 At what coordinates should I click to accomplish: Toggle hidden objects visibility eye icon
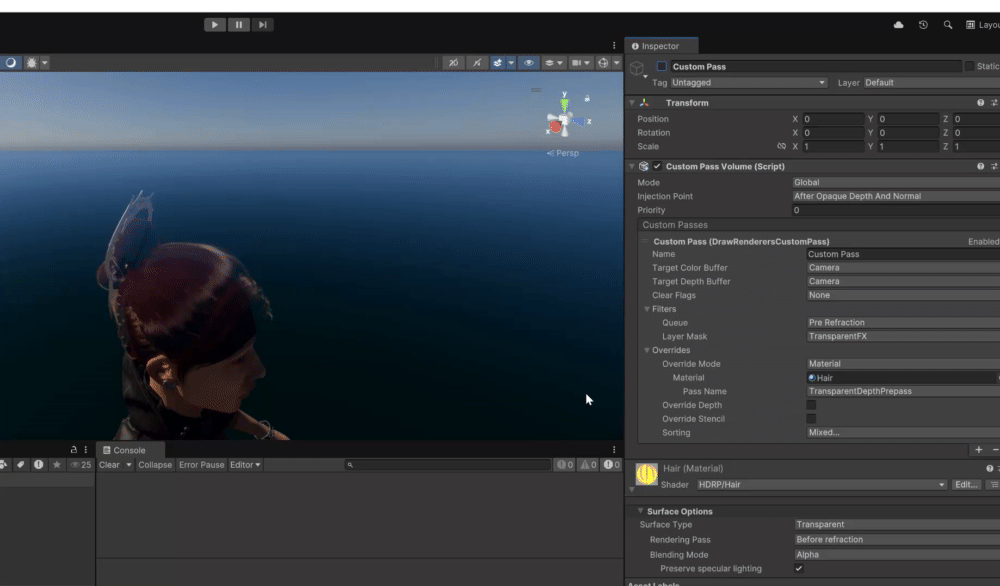529,62
